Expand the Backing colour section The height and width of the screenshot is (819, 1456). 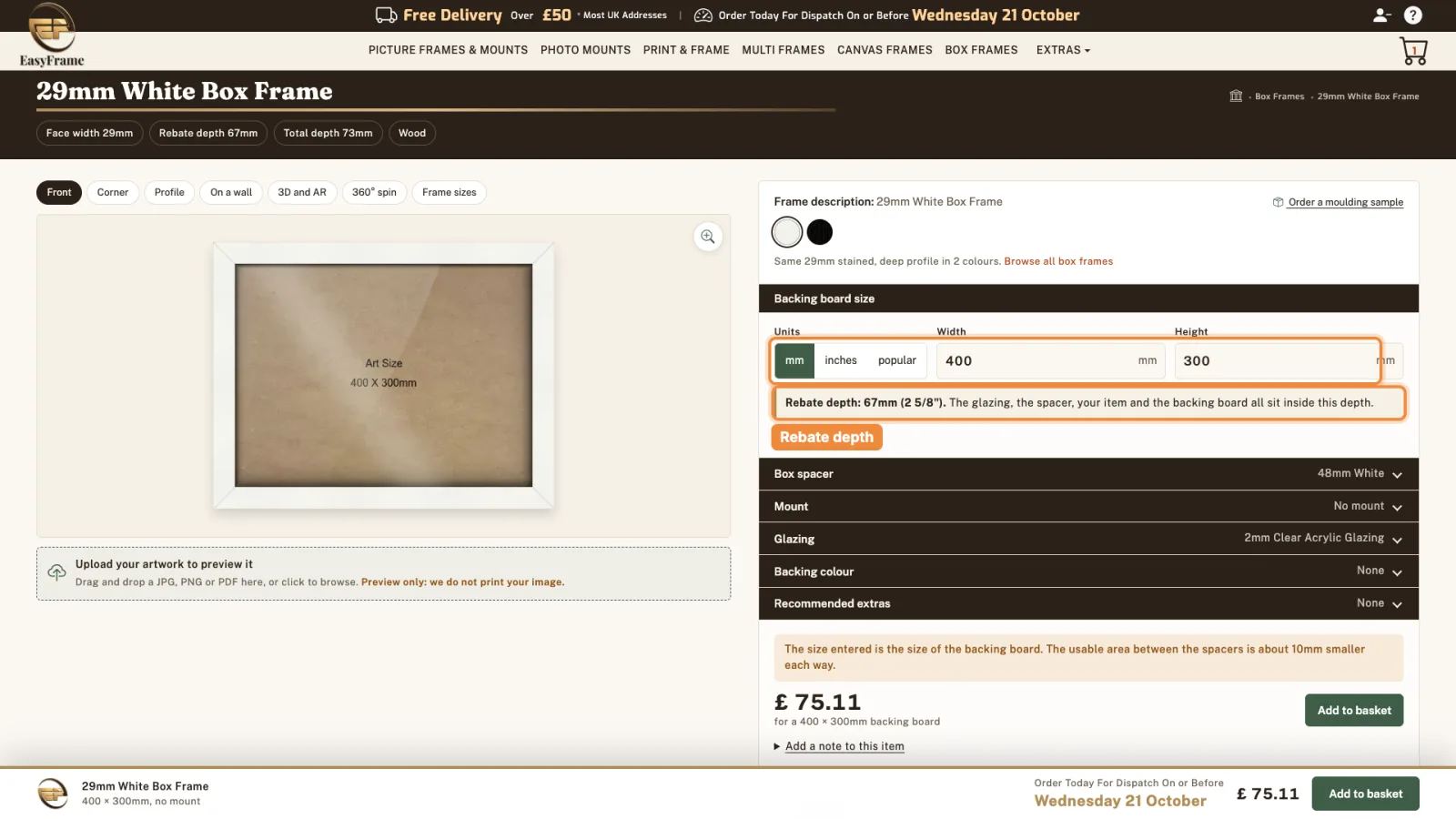pyautogui.click(x=1088, y=571)
